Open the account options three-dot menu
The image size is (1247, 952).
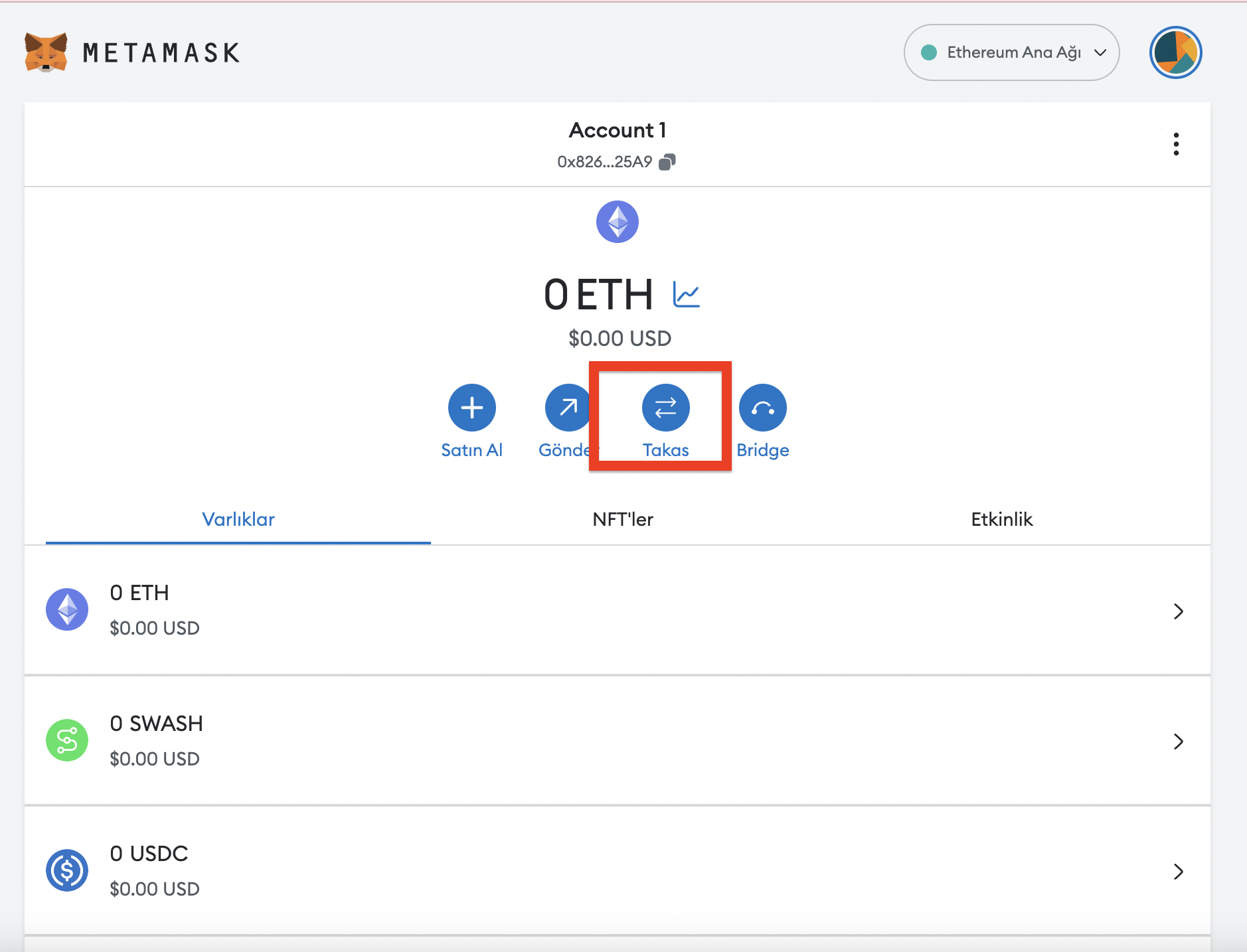coord(1176,144)
